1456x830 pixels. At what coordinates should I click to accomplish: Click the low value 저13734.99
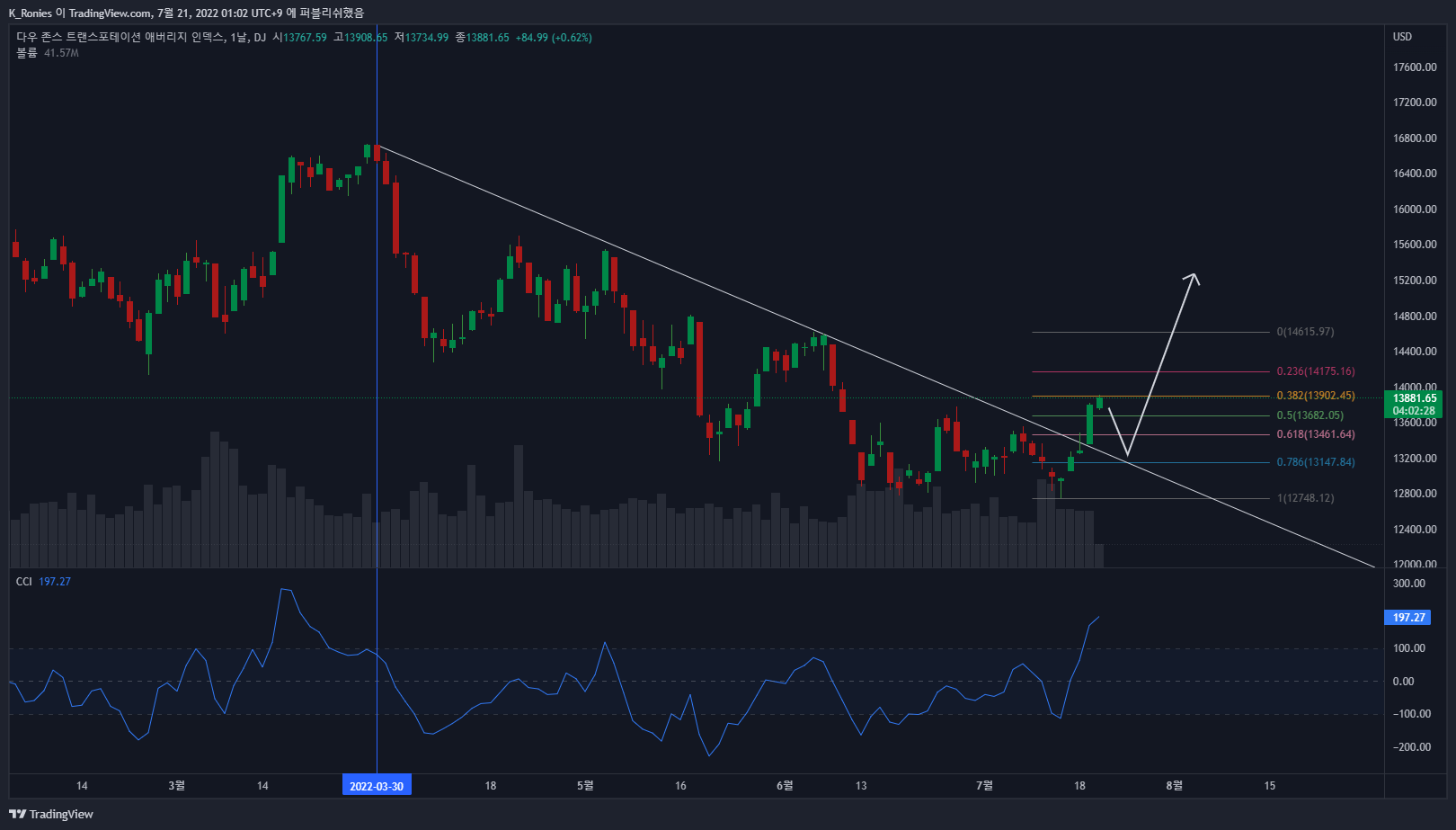[422, 38]
